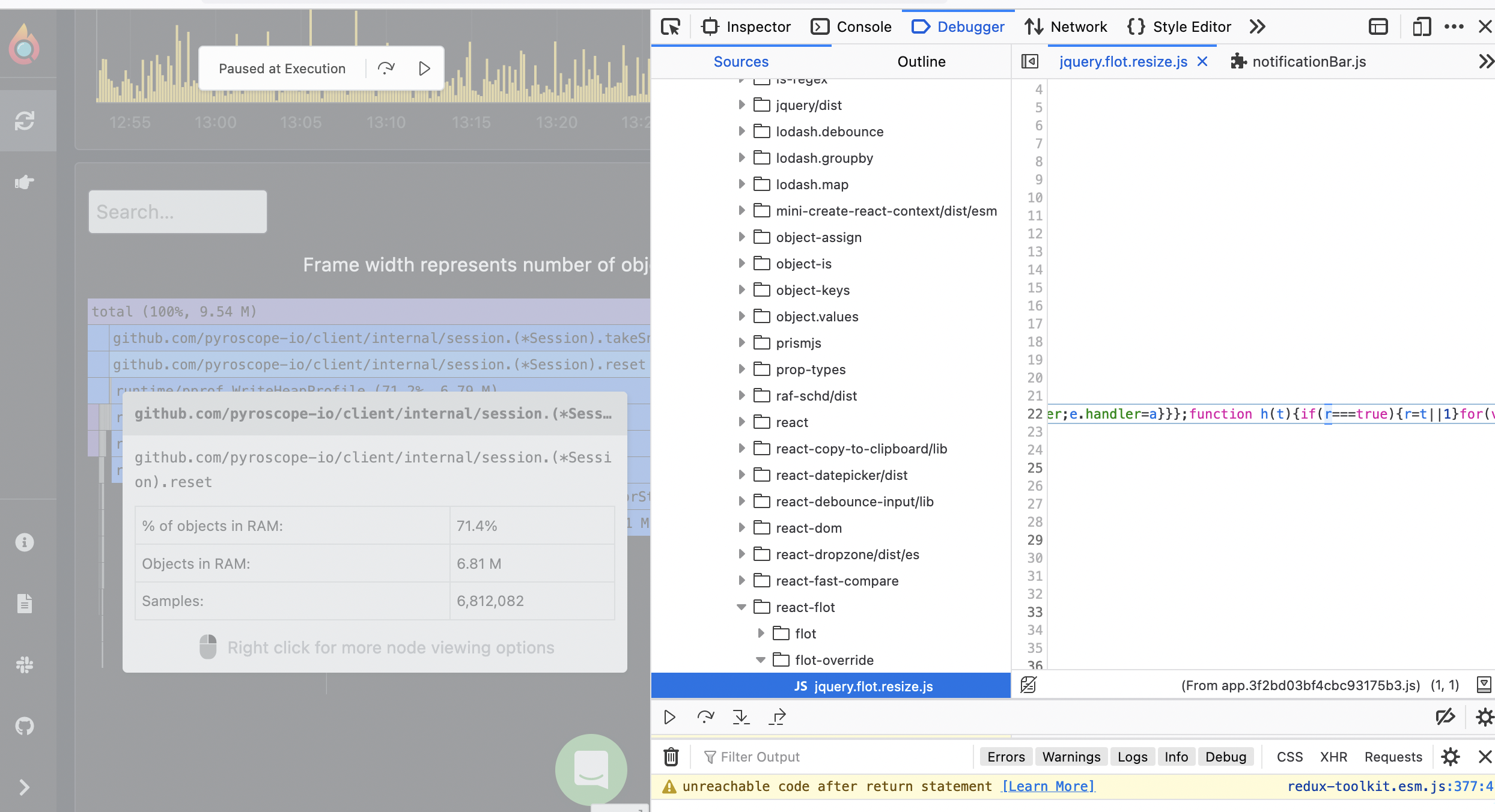
Task: Click the clear console trash icon
Action: point(668,756)
